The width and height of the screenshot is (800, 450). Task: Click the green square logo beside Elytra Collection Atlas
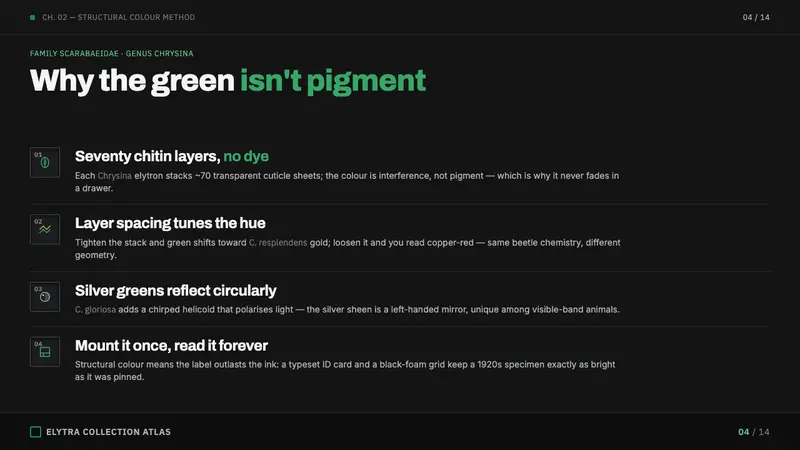pos(35,432)
